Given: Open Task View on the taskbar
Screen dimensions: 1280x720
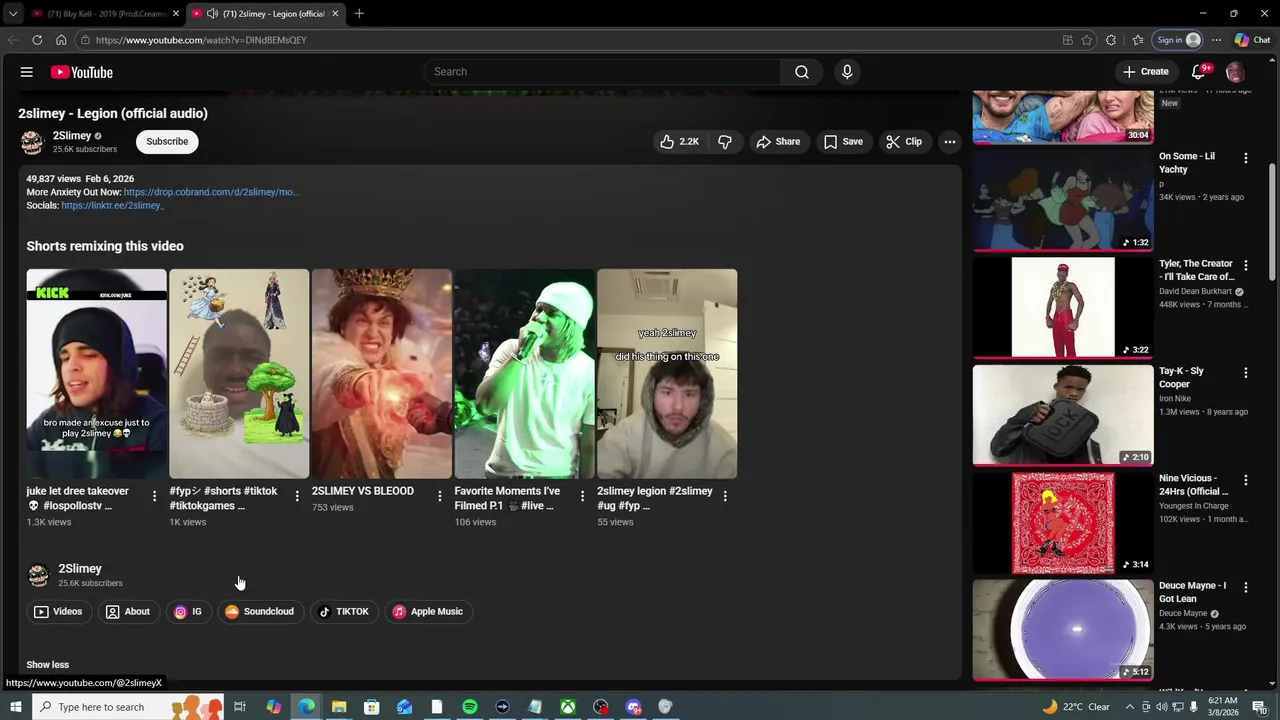Looking at the screenshot, I should click(x=240, y=707).
